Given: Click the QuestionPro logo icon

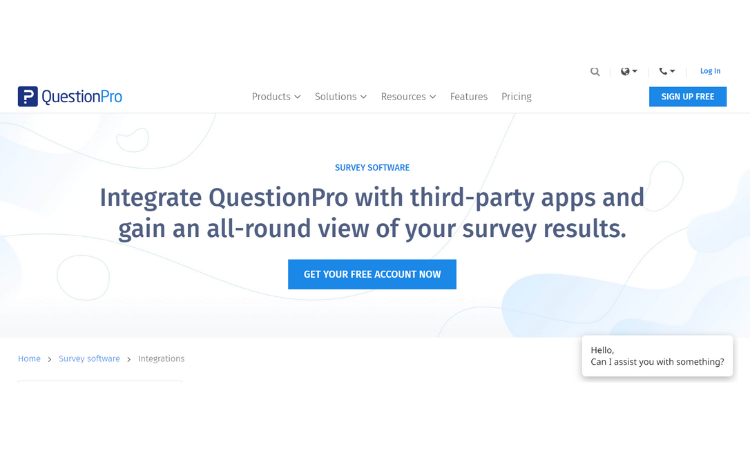Looking at the screenshot, I should click(x=28, y=96).
